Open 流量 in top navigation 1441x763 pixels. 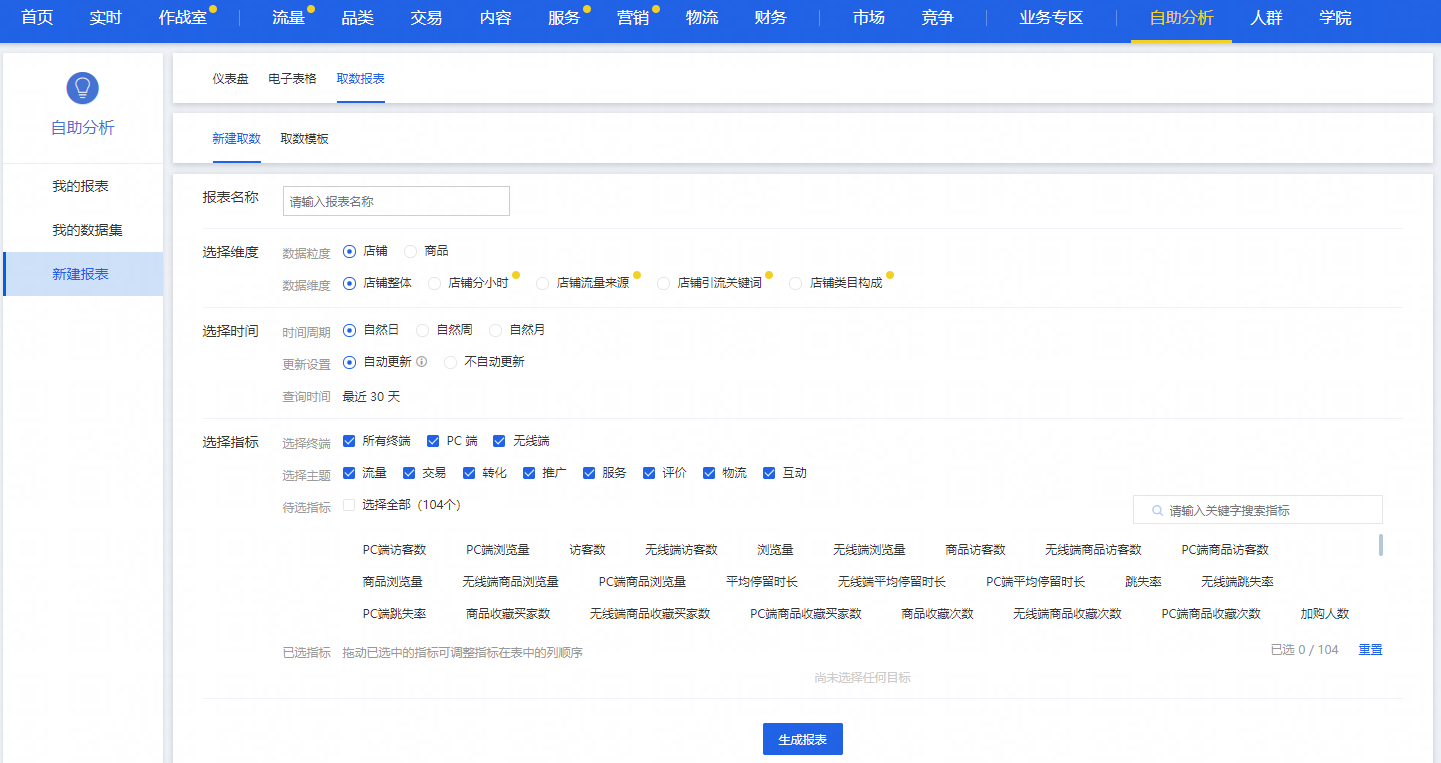[x=288, y=18]
